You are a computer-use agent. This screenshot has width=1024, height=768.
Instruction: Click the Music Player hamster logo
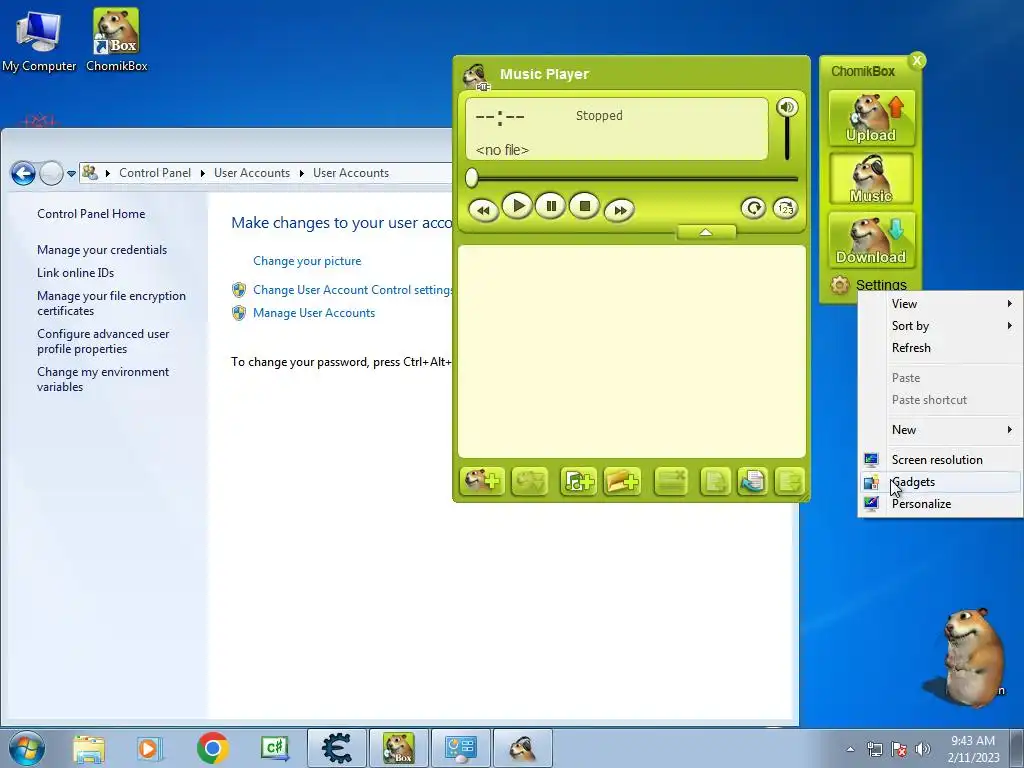point(476,76)
